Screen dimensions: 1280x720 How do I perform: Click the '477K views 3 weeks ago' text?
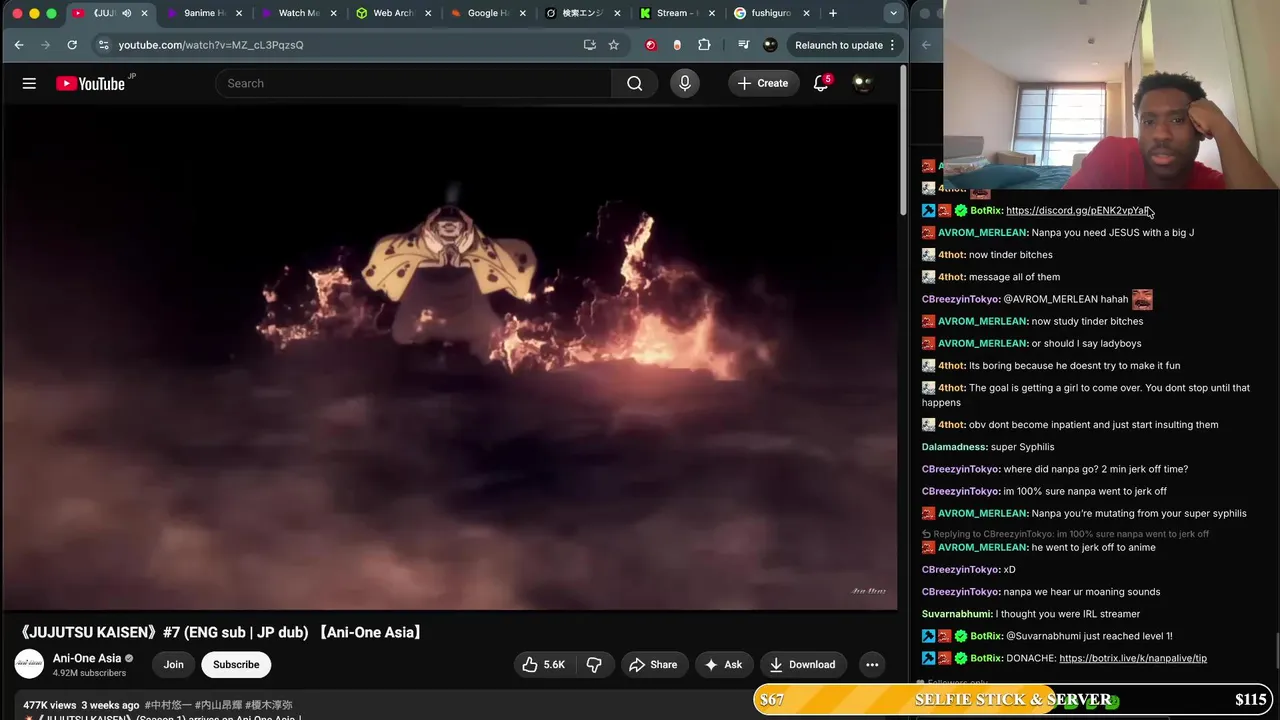[81, 705]
